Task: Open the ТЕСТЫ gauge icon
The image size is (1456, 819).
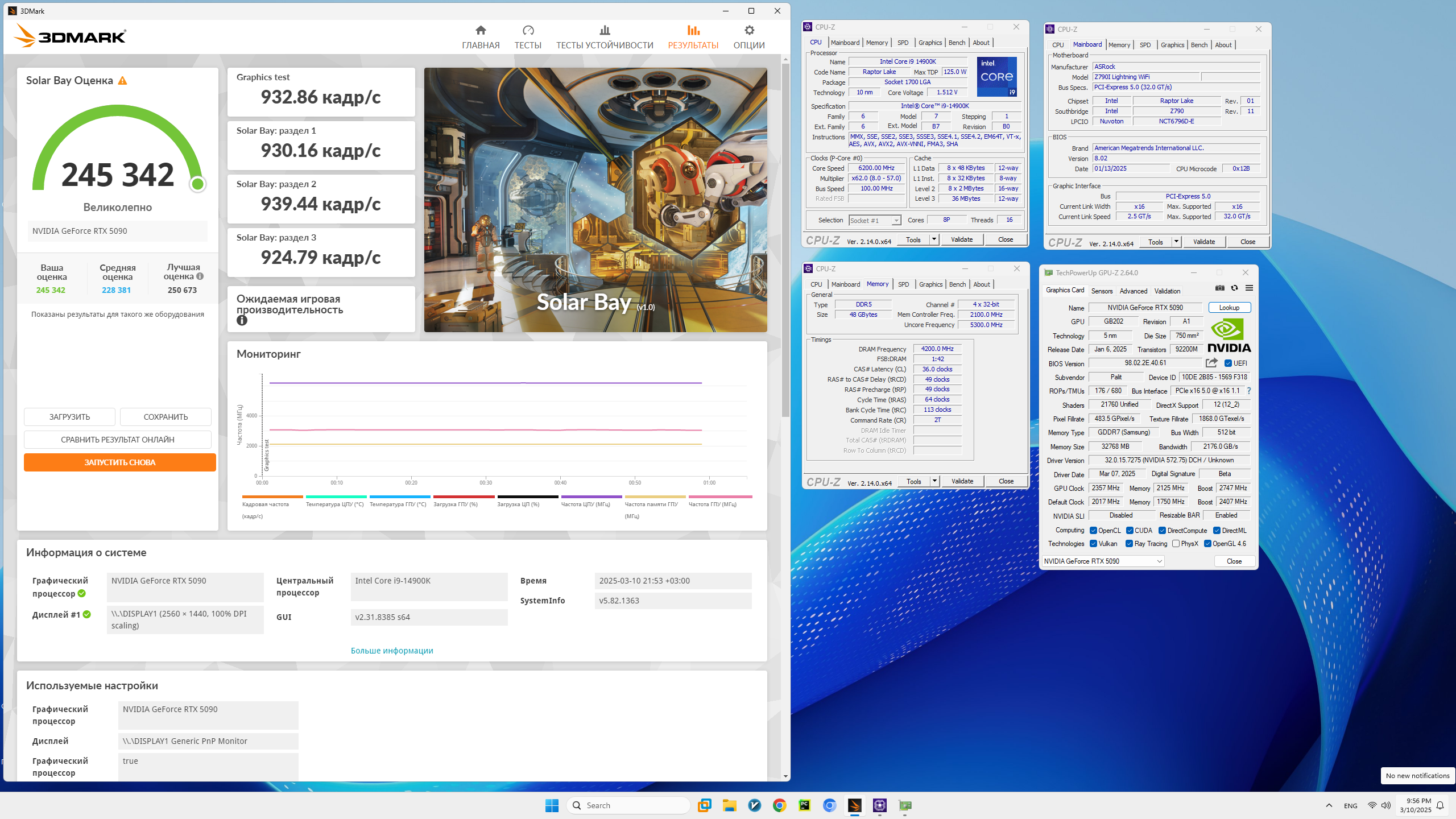Action: (x=528, y=30)
